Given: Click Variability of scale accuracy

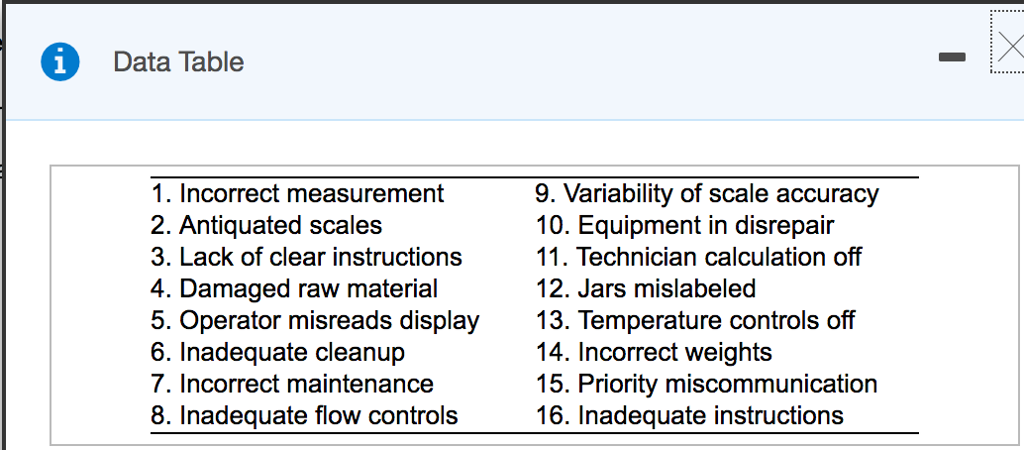Looking at the screenshot, I should (707, 193).
